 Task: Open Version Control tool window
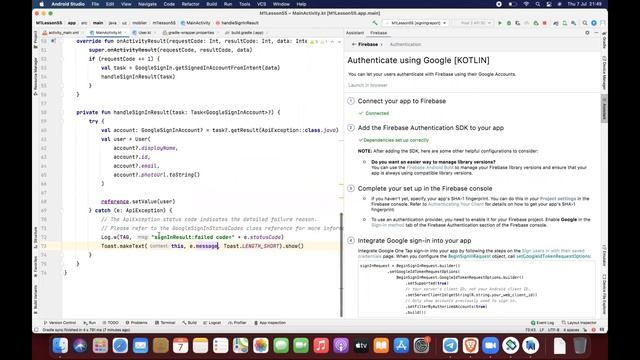[x=60, y=323]
